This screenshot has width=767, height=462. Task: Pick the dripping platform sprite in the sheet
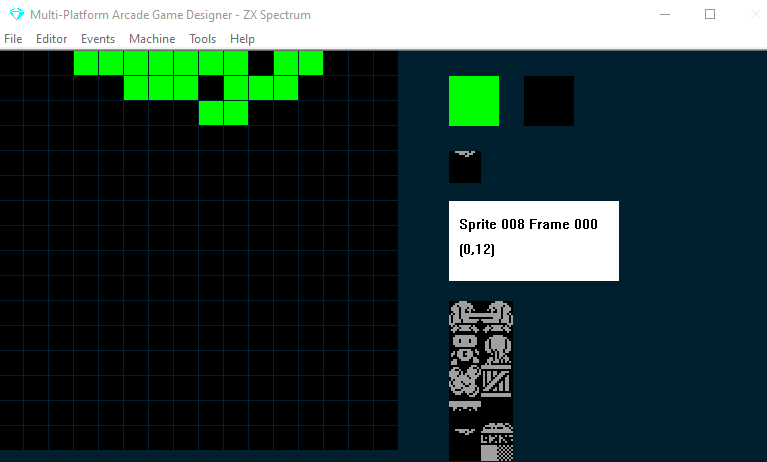pos(465,406)
